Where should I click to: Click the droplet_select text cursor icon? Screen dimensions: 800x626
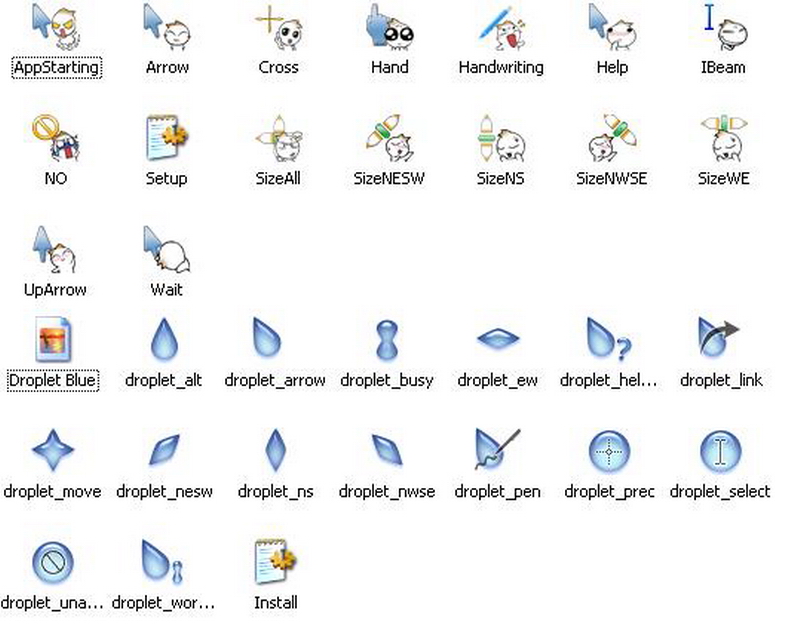(x=720, y=451)
